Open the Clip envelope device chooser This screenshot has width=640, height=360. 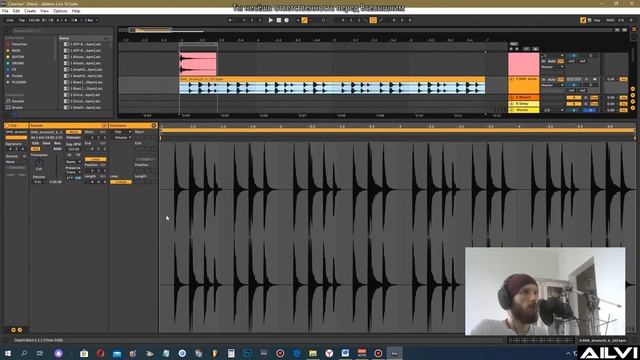pyautogui.click(x=121, y=132)
